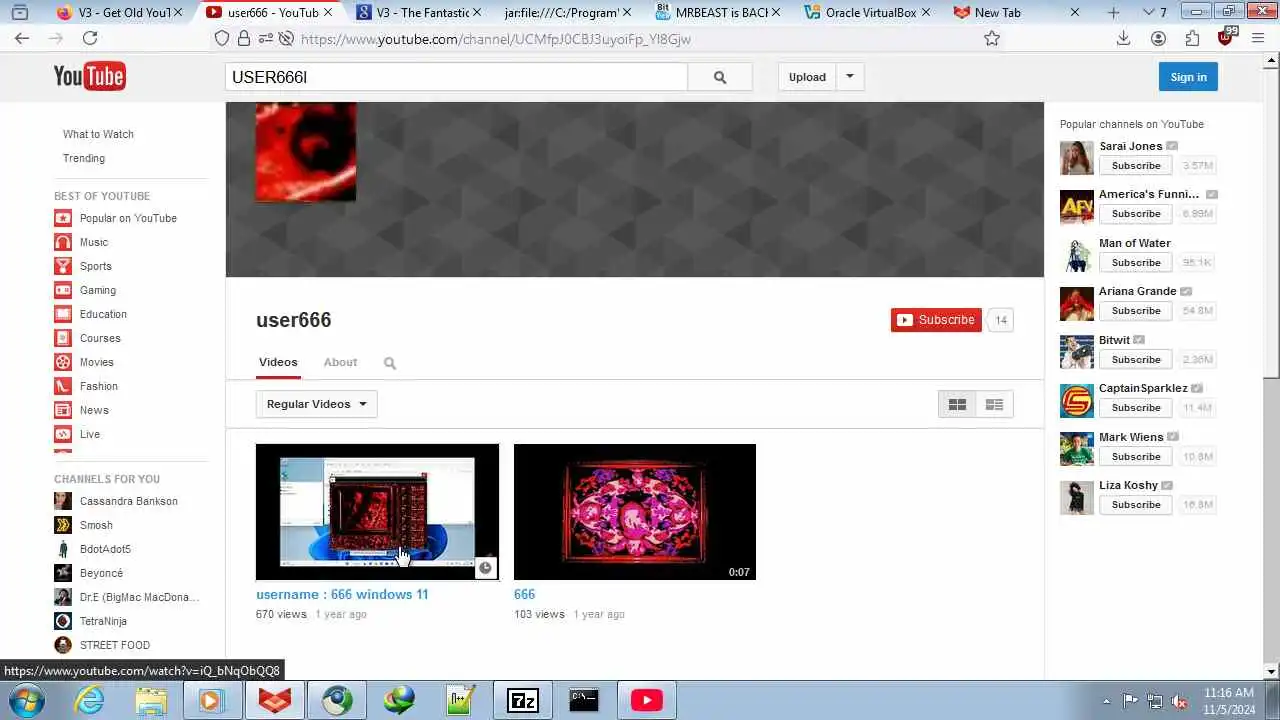
Task: Click the Music headphones icon
Action: [63, 242]
